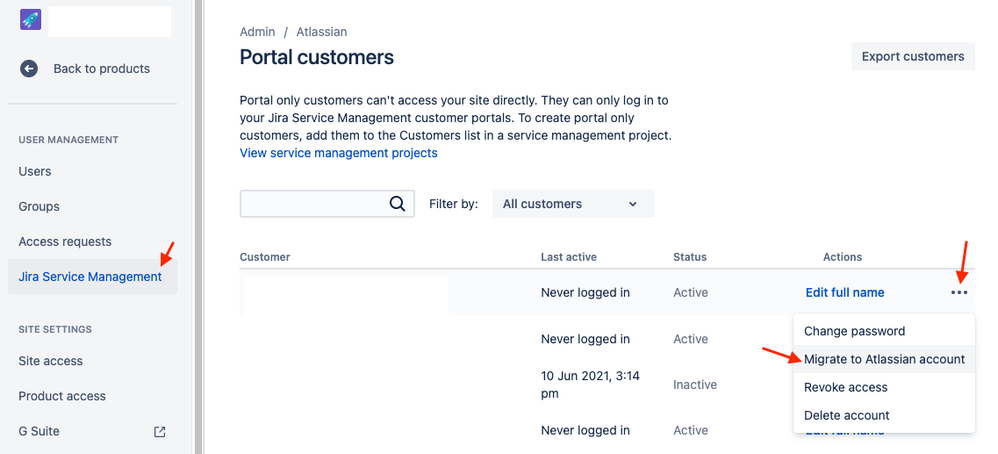Viewport: 998px width, 454px height.
Task: Open Users in sidebar
Action: click(35, 171)
